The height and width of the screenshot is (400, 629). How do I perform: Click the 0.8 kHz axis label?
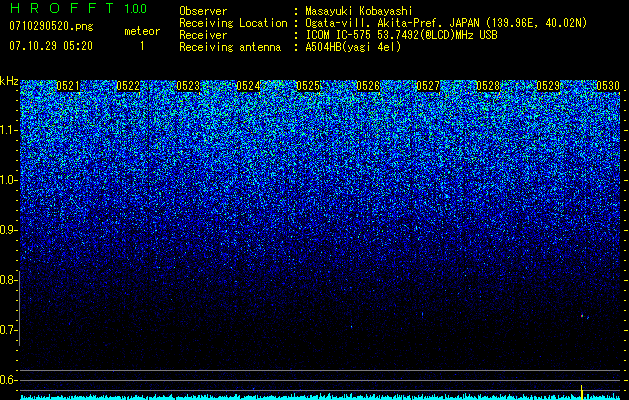(x=7, y=280)
